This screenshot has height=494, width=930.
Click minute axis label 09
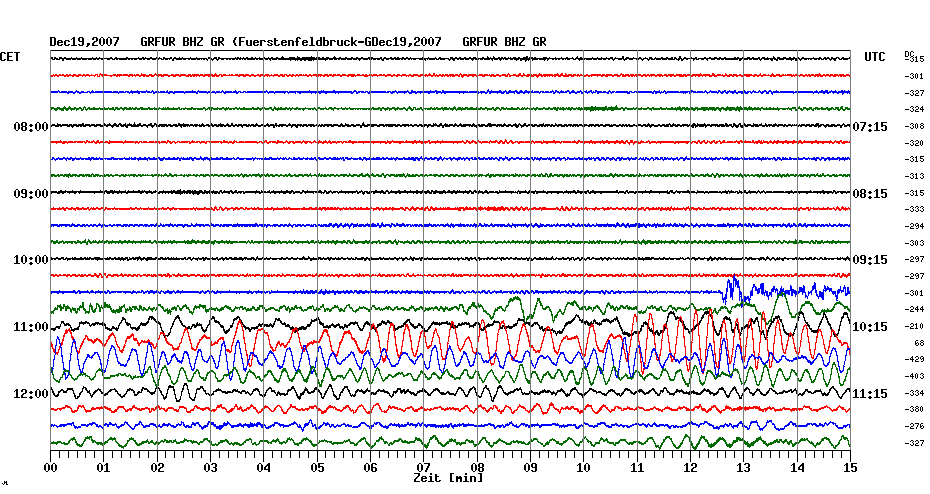pos(530,468)
